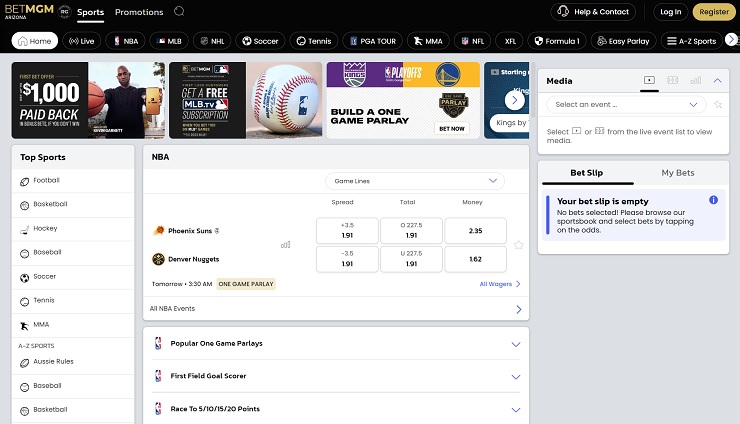Open All Wagers link

500,284
